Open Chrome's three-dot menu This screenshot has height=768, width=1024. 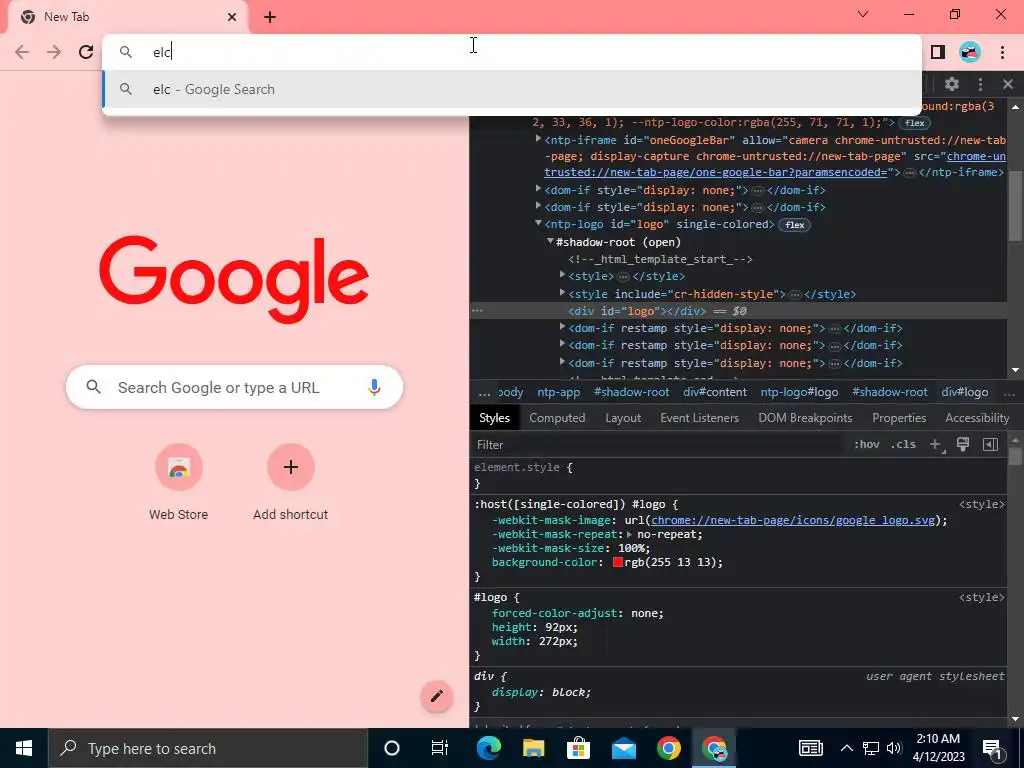click(x=1002, y=52)
